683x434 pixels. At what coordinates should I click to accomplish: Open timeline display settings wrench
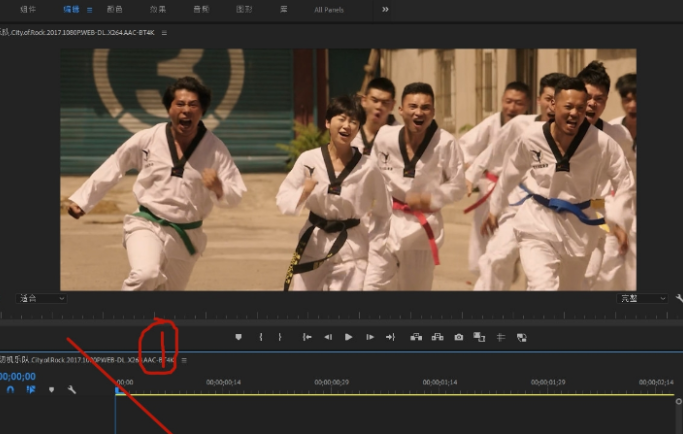point(72,390)
